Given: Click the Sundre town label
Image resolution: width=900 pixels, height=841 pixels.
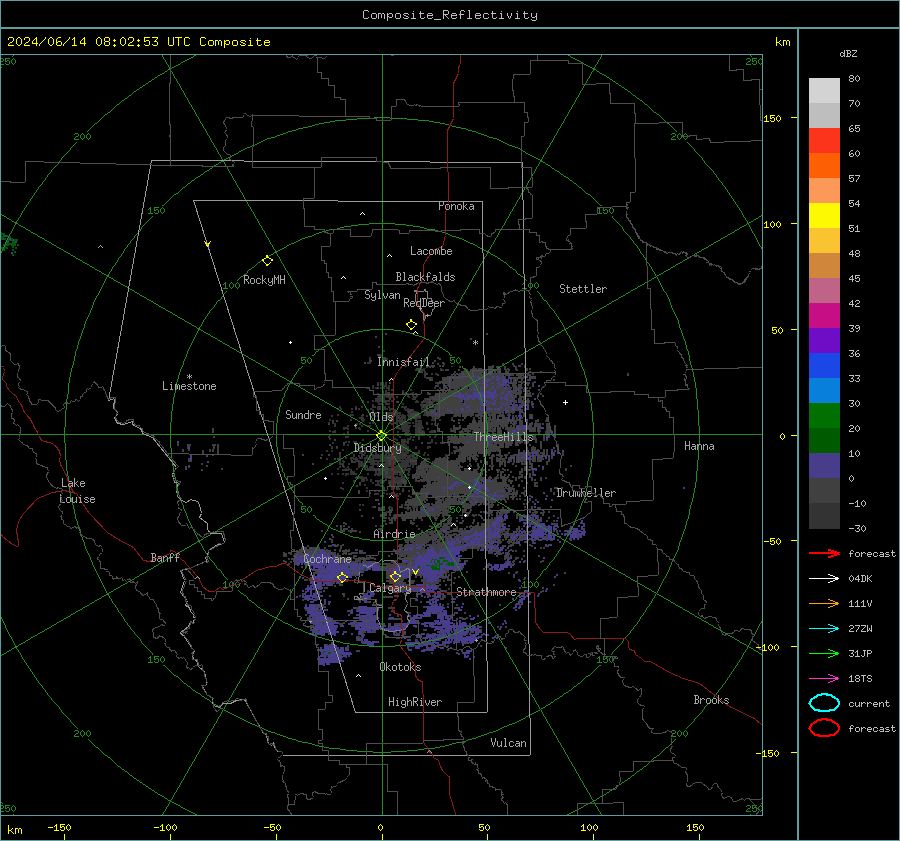Looking at the screenshot, I should click(x=303, y=414).
